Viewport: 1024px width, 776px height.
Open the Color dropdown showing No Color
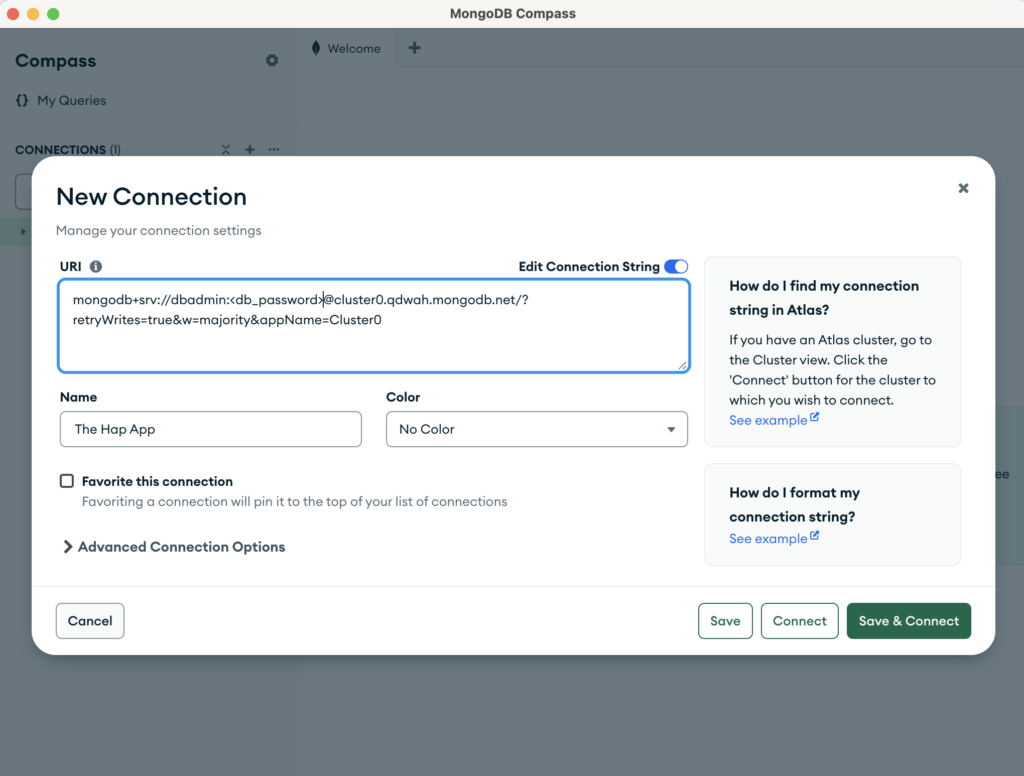coord(536,429)
